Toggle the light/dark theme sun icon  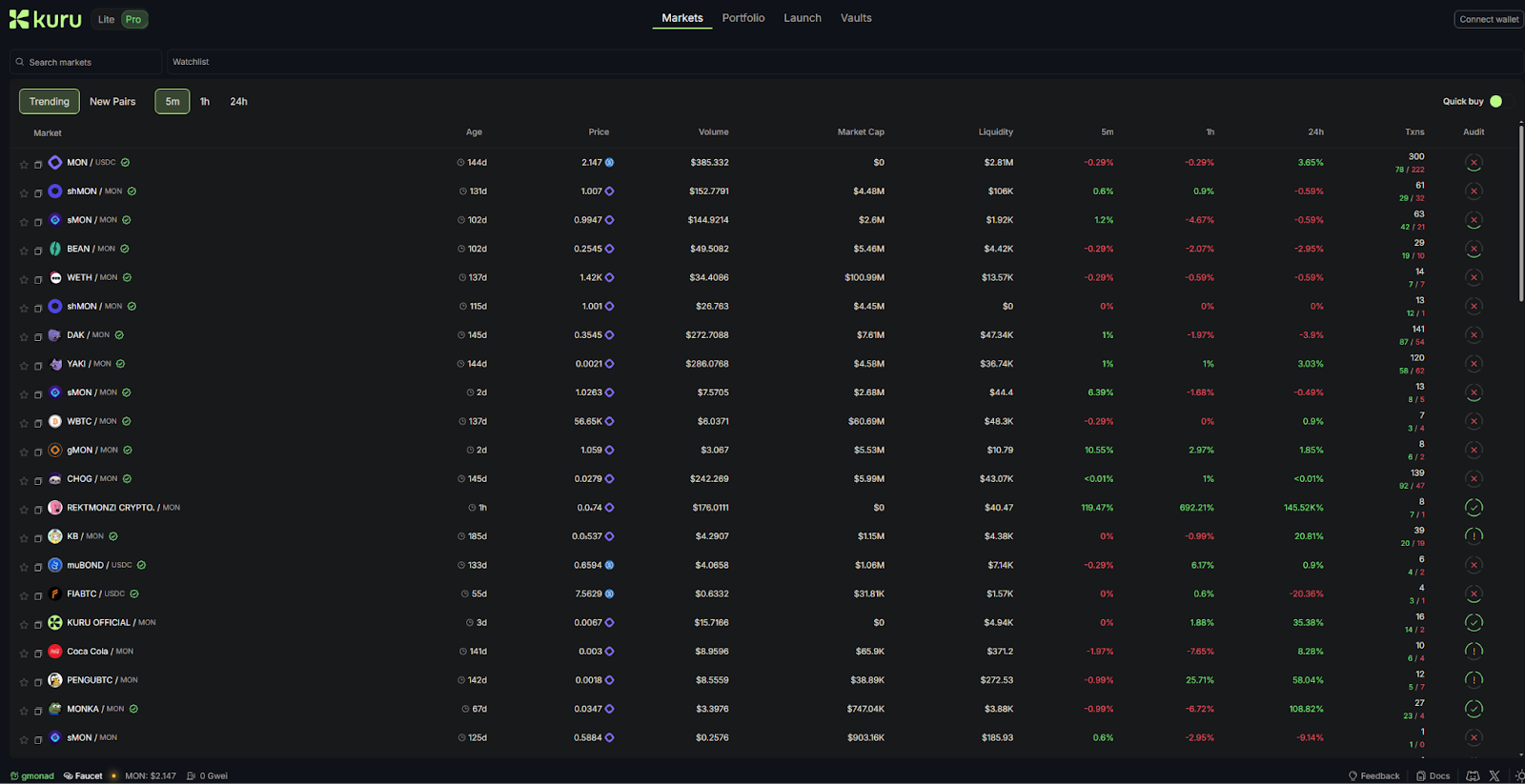coord(1519,775)
